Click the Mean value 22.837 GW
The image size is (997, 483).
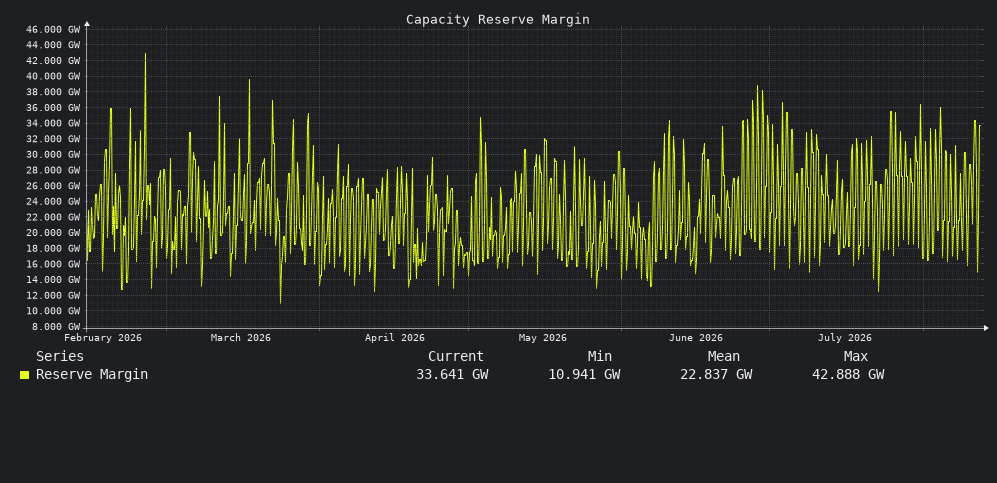[716, 374]
